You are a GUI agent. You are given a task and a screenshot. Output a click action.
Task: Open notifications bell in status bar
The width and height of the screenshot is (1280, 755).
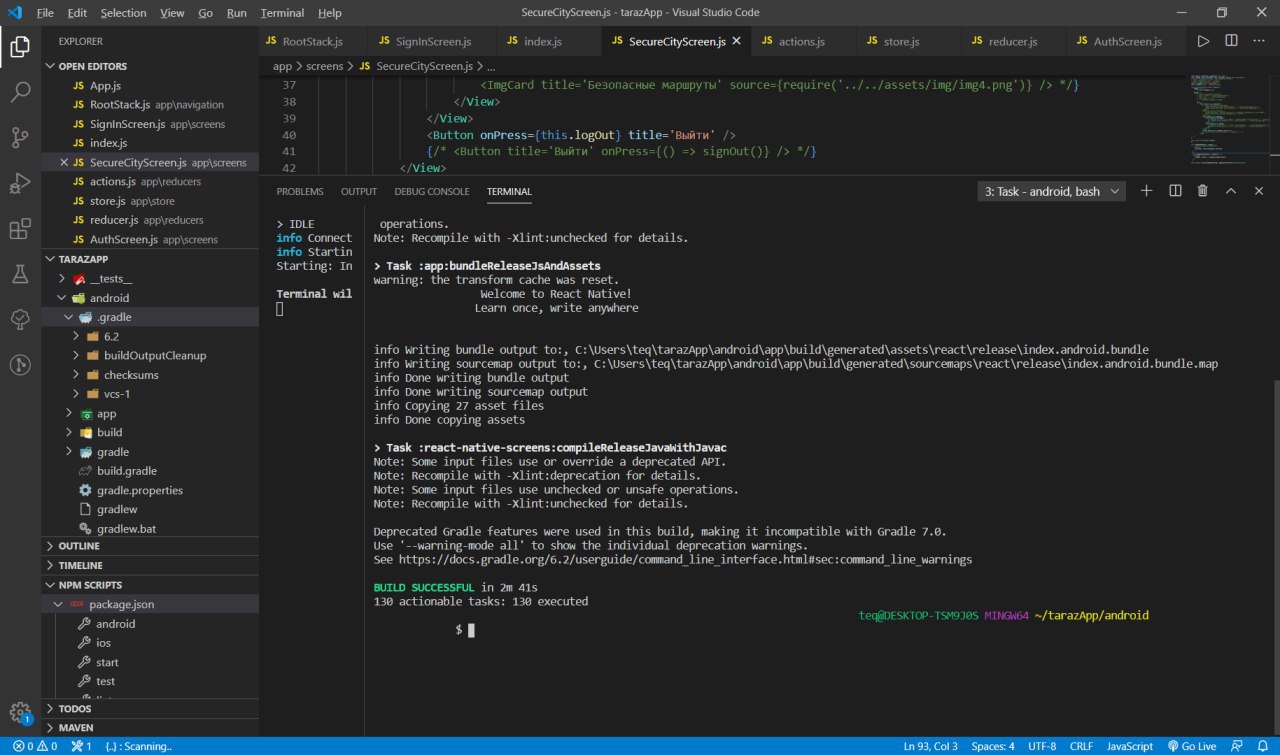click(1264, 746)
